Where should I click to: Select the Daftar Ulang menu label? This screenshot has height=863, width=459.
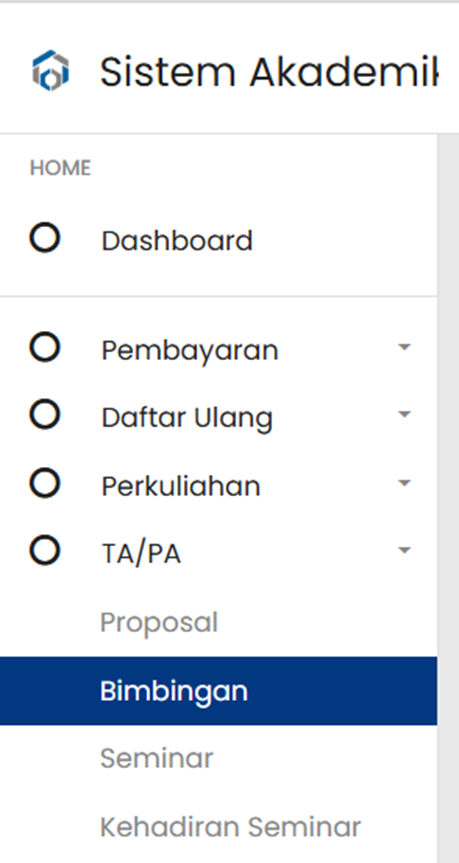pos(187,418)
